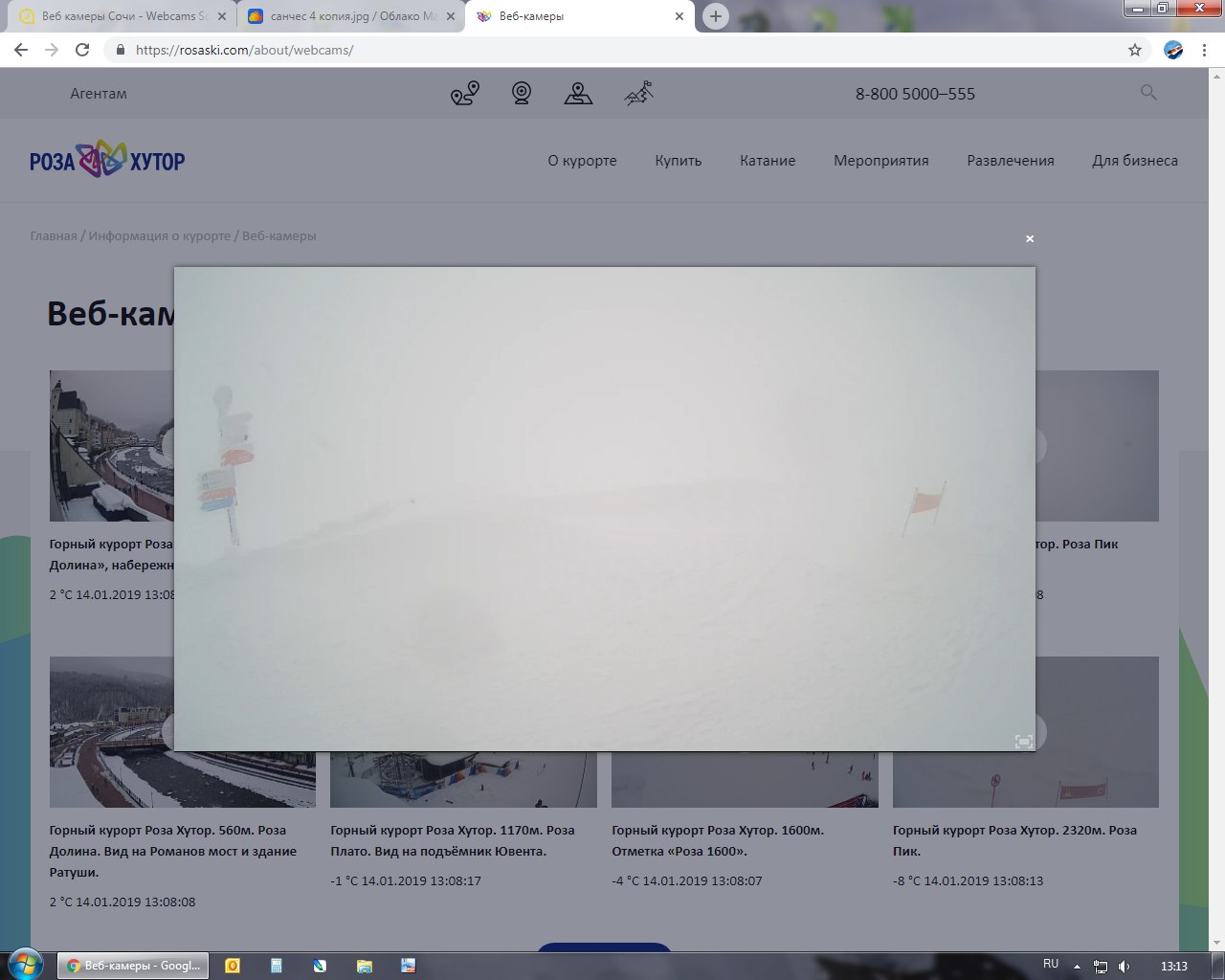Go to Главная breadcrumb

[54, 235]
